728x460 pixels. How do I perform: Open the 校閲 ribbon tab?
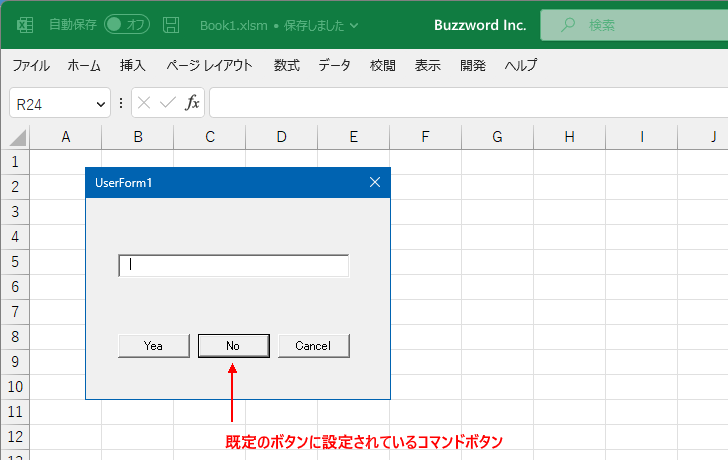tap(383, 65)
